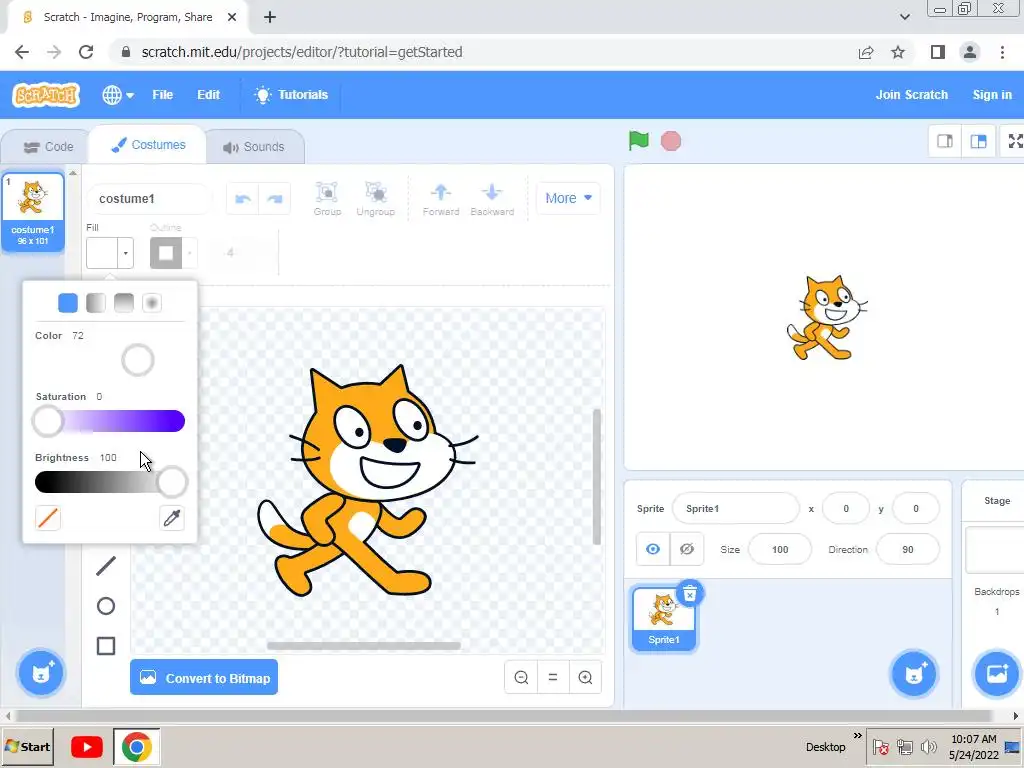
Task: Show the sprite with eye icon
Action: point(652,549)
